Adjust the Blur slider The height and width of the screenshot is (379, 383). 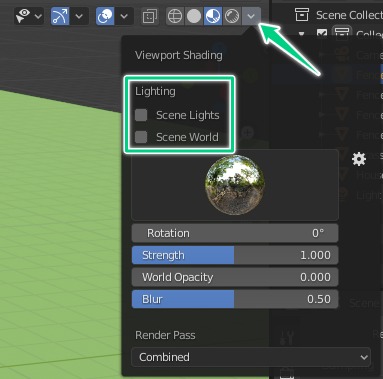coord(235,299)
